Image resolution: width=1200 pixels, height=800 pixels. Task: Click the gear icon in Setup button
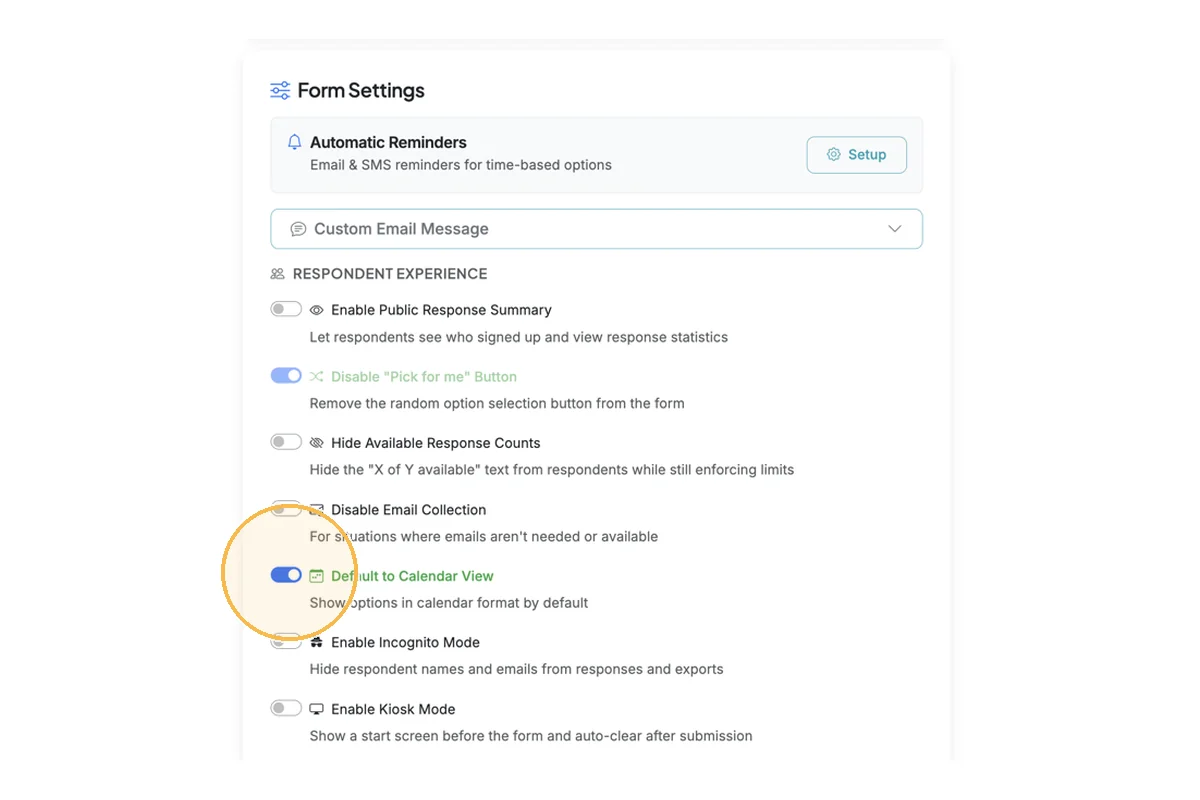[833, 155]
